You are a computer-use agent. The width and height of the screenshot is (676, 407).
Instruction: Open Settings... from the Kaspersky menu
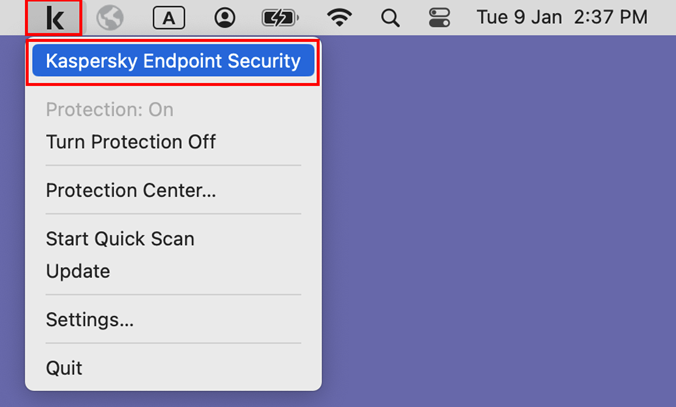[x=90, y=320]
